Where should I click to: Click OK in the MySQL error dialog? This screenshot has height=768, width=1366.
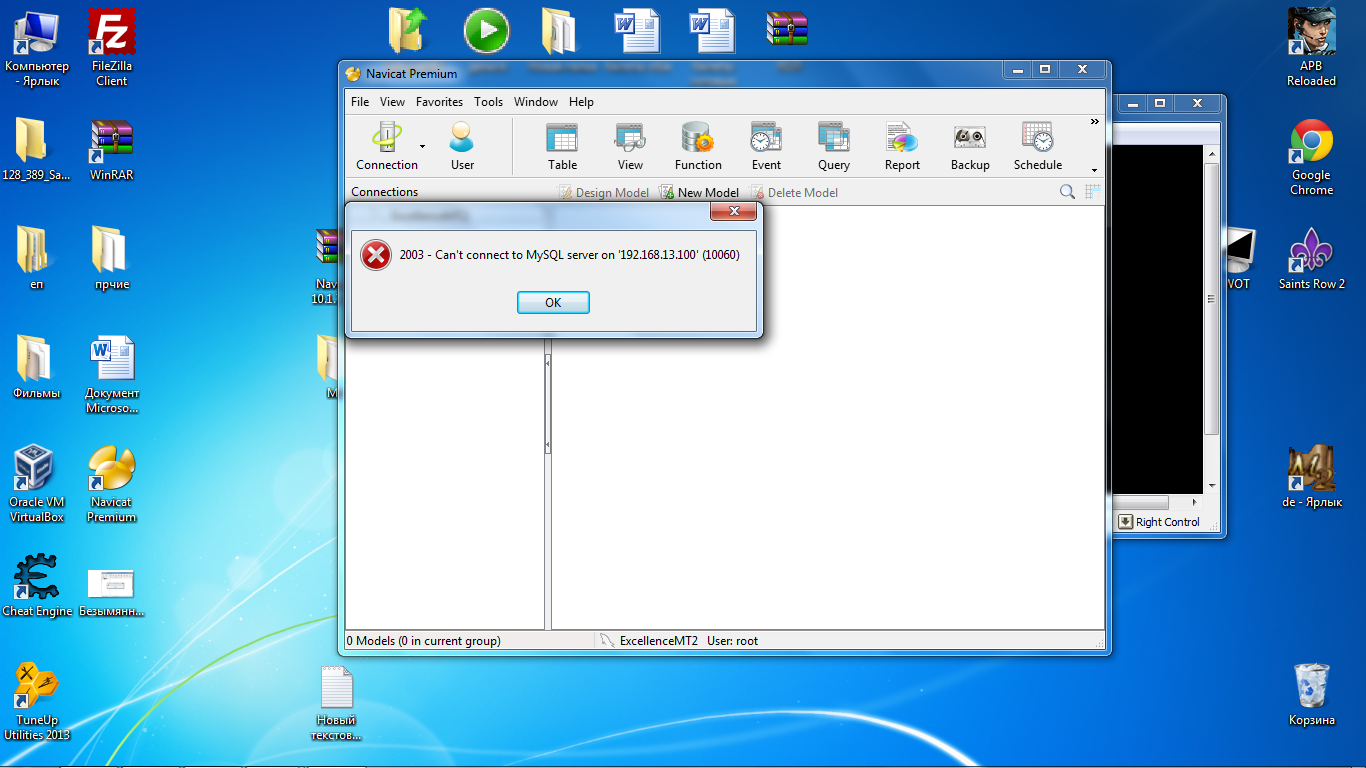553,302
